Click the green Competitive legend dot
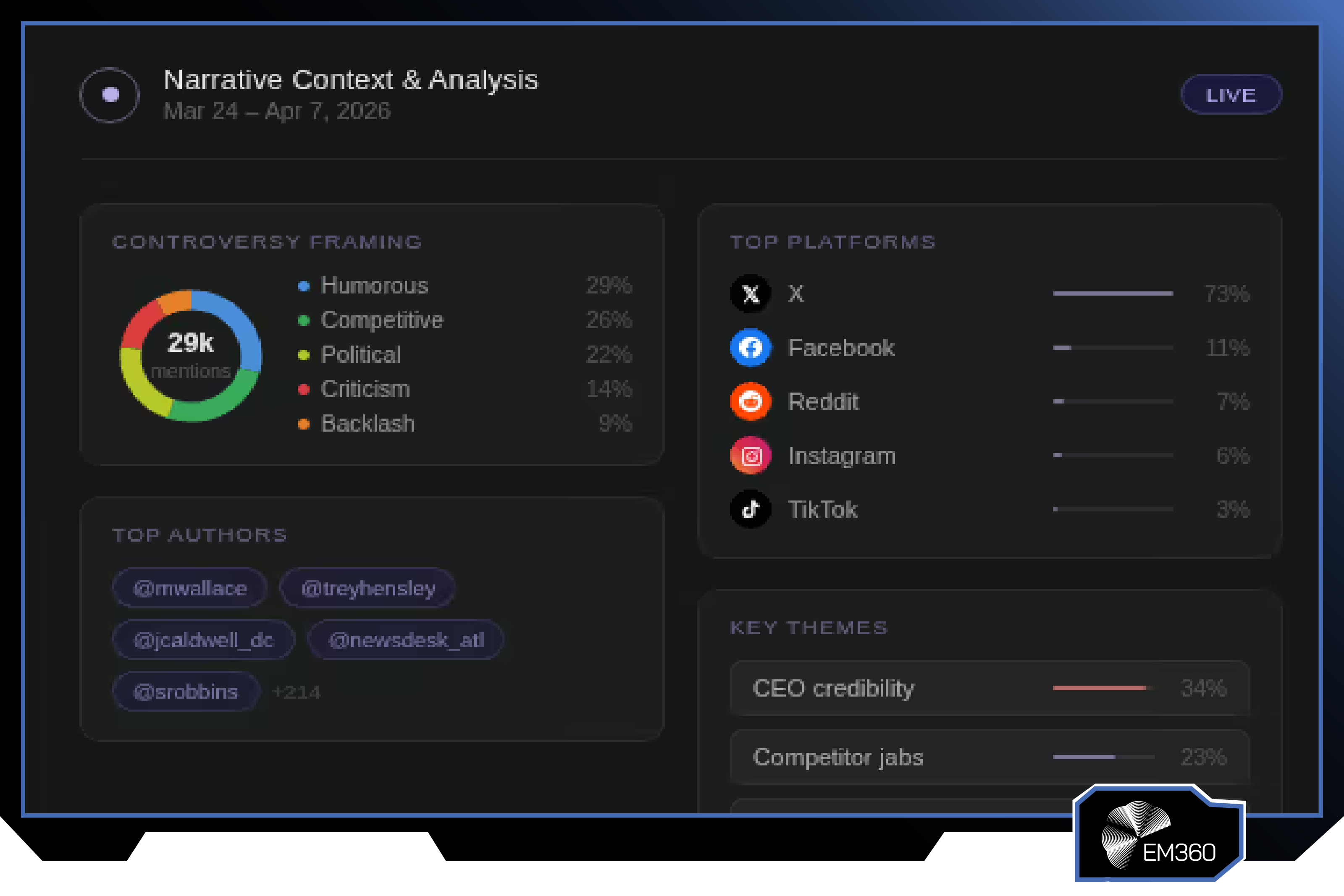Image resolution: width=1344 pixels, height=896 pixels. [303, 321]
